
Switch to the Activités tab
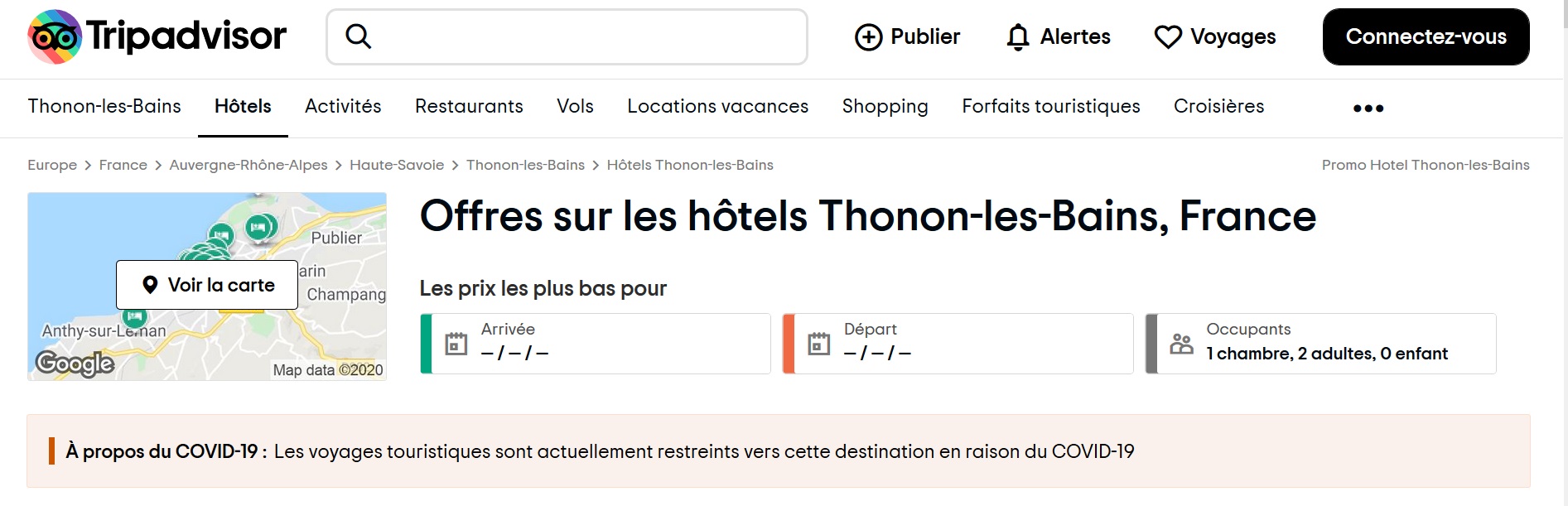point(343,106)
